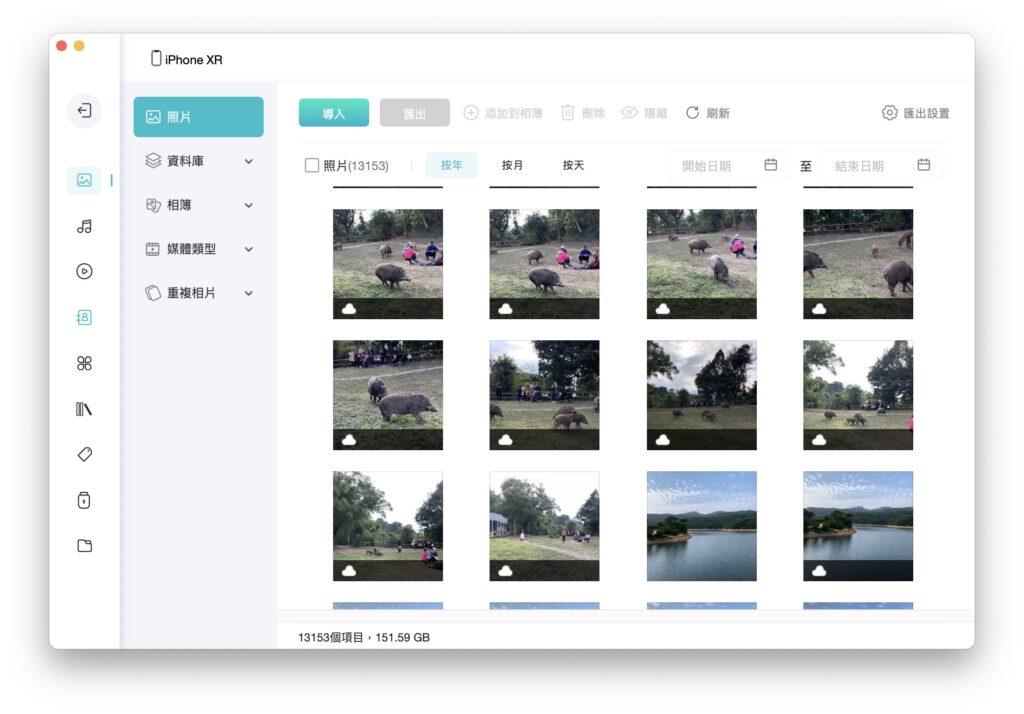The width and height of the screenshot is (1024, 714).
Task: Switch to the 按月 view tab
Action: point(512,165)
